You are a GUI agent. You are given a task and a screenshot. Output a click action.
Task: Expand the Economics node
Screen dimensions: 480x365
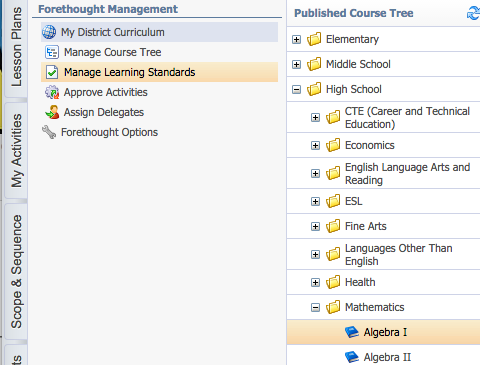[x=315, y=145]
